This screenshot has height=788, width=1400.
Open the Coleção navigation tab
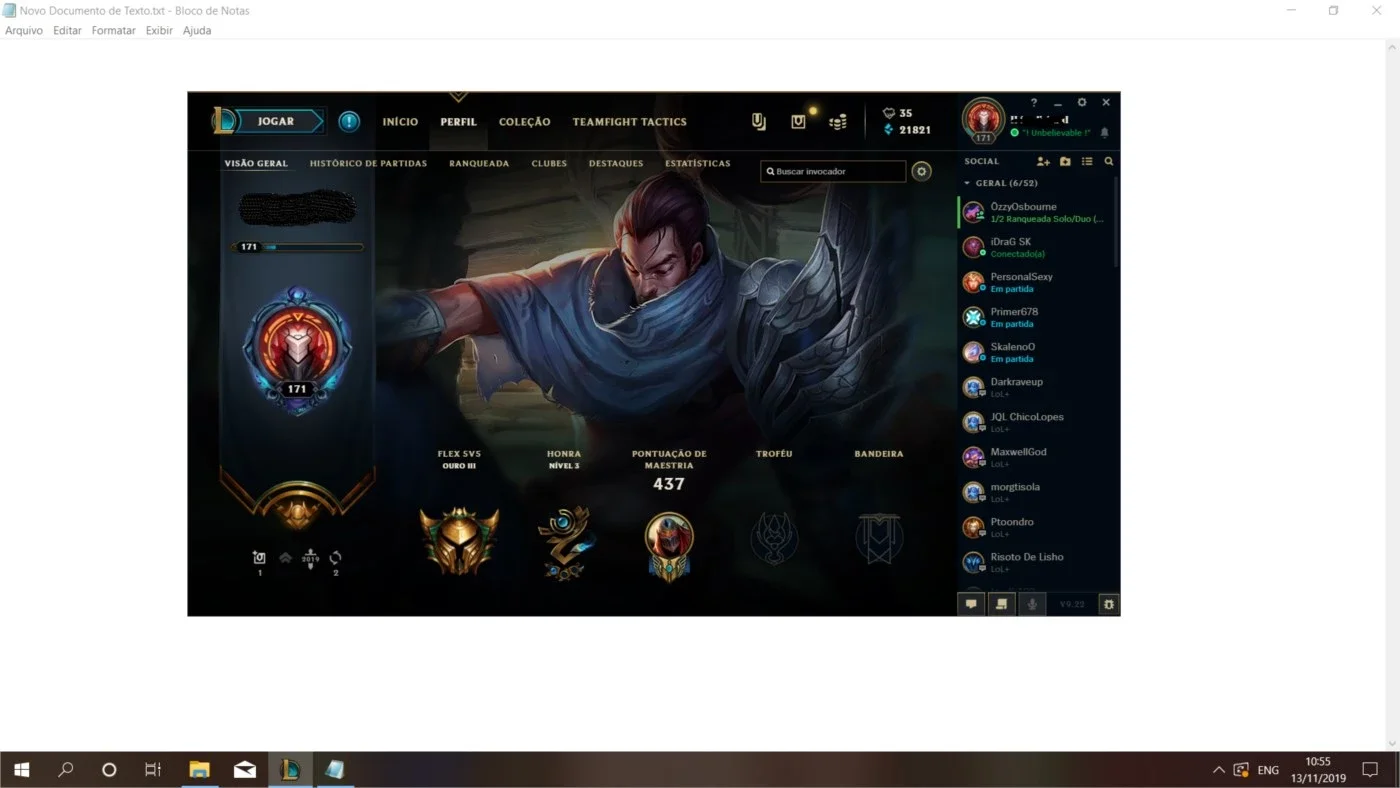pos(525,122)
